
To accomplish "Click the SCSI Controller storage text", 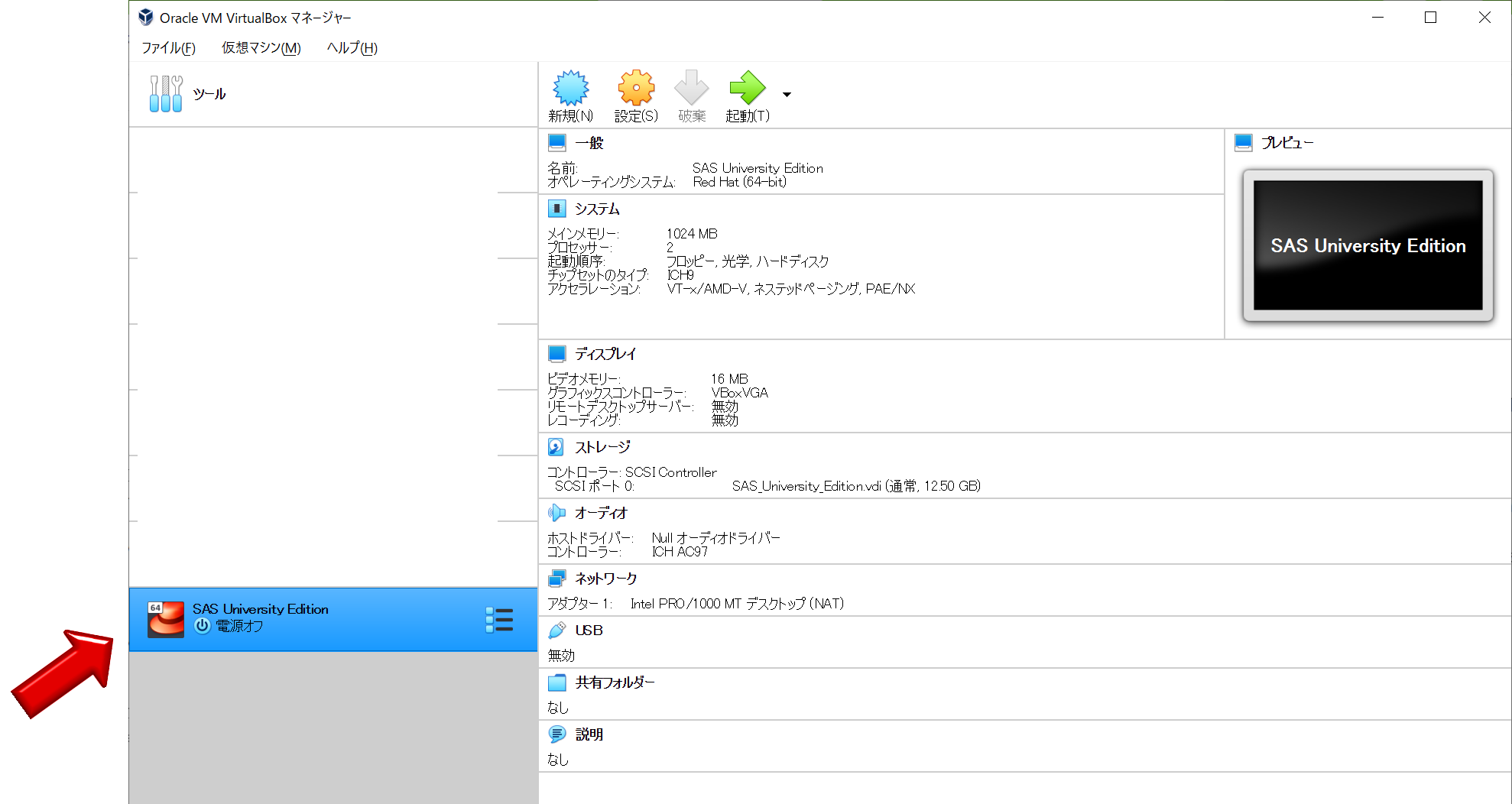I will (671, 472).
